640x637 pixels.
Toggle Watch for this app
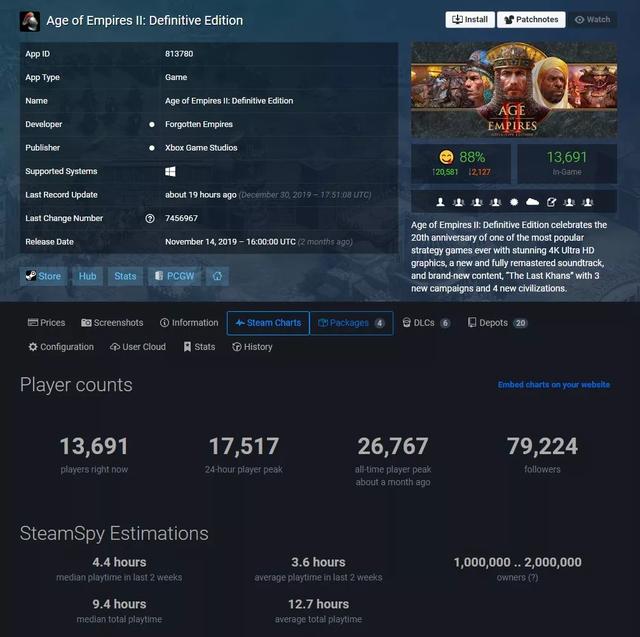(x=593, y=20)
